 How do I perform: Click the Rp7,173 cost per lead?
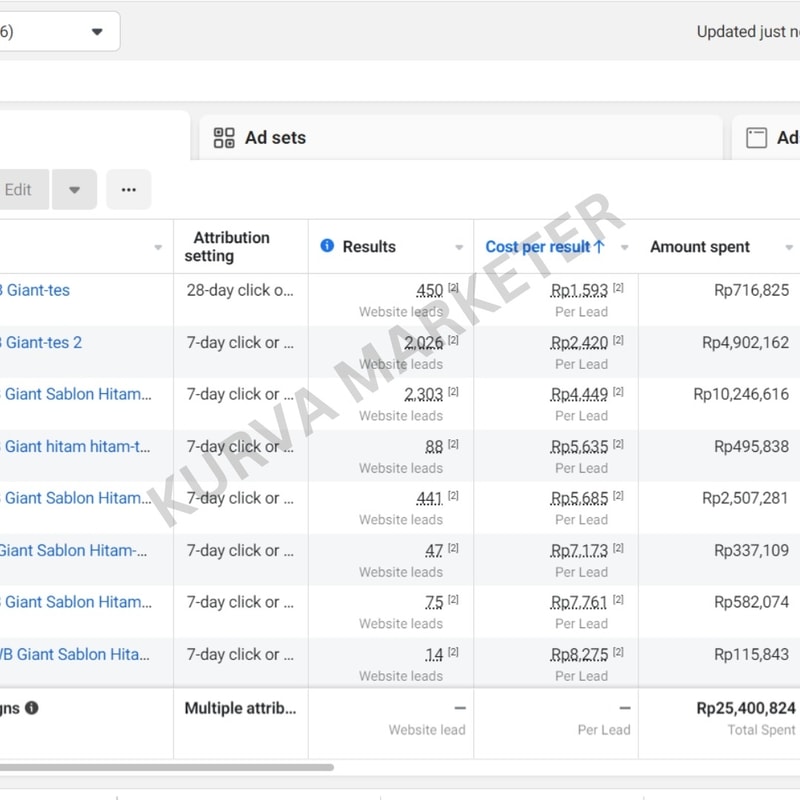579,551
